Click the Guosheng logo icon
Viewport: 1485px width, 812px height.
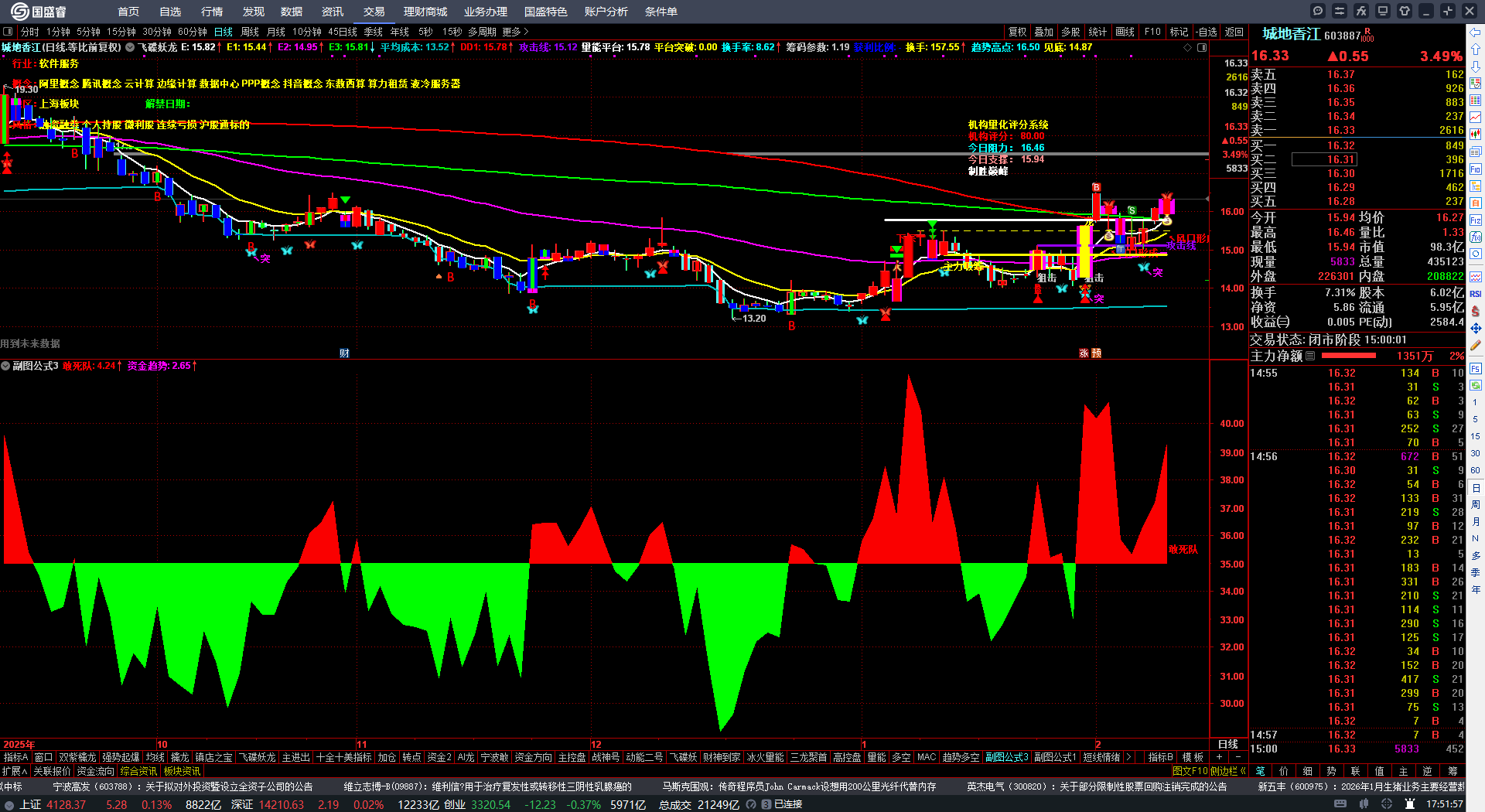pyautogui.click(x=19, y=11)
